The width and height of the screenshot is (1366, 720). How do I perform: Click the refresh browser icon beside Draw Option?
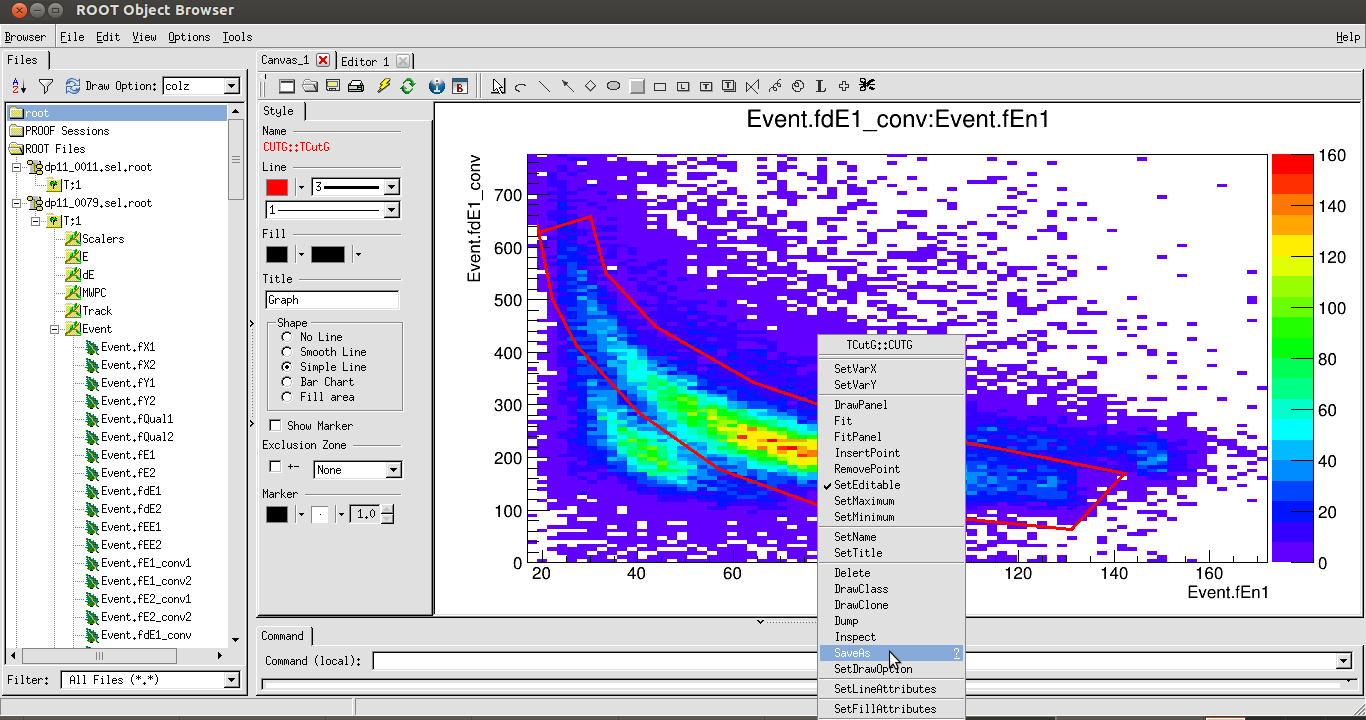73,86
